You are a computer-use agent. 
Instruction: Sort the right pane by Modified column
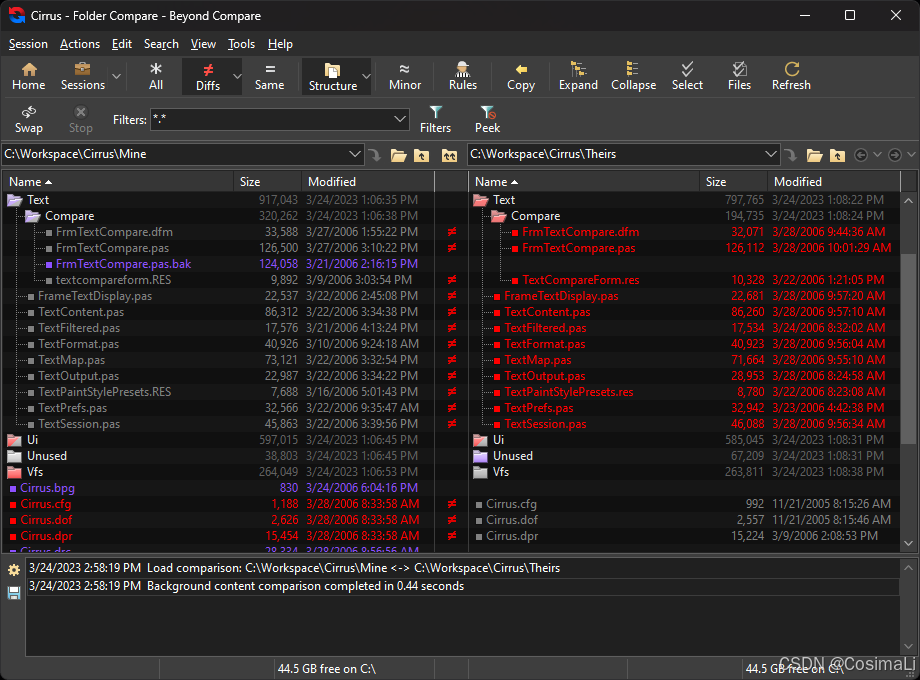[833, 182]
